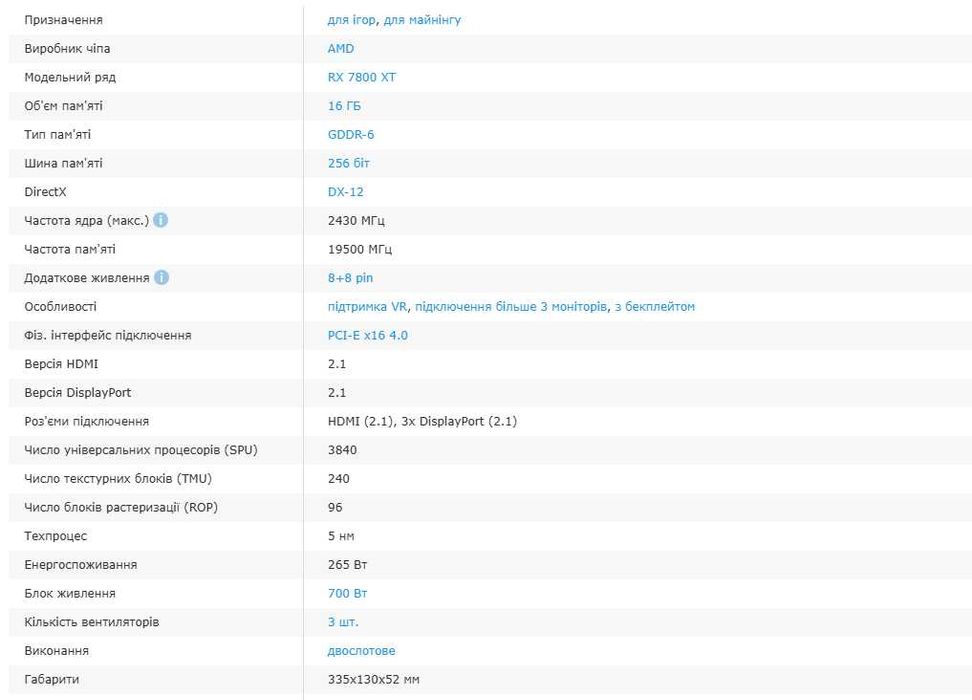Follow the 'підтримка VR' link

point(368,306)
